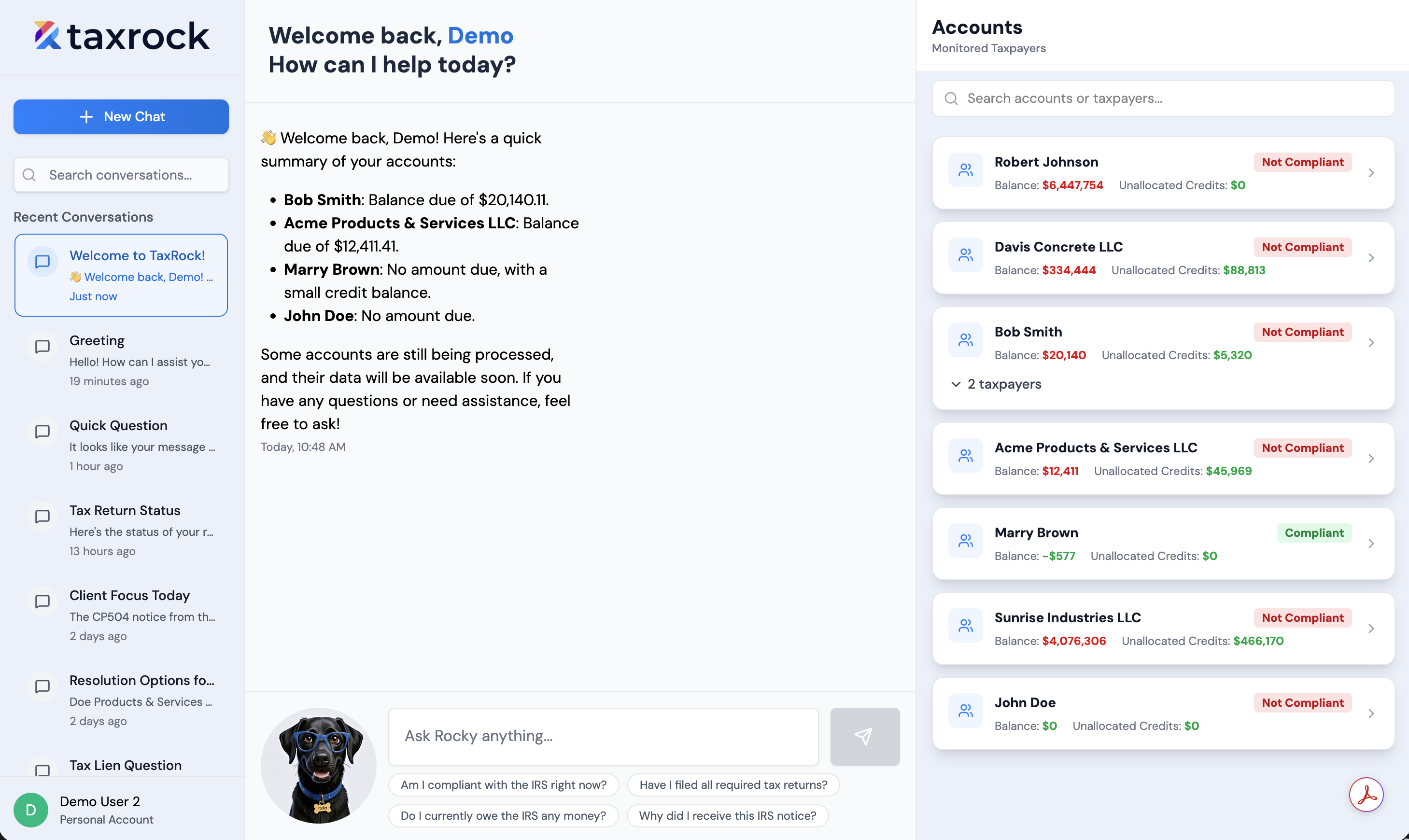Click the Demo User 2 avatar
The image size is (1409, 840).
point(30,810)
